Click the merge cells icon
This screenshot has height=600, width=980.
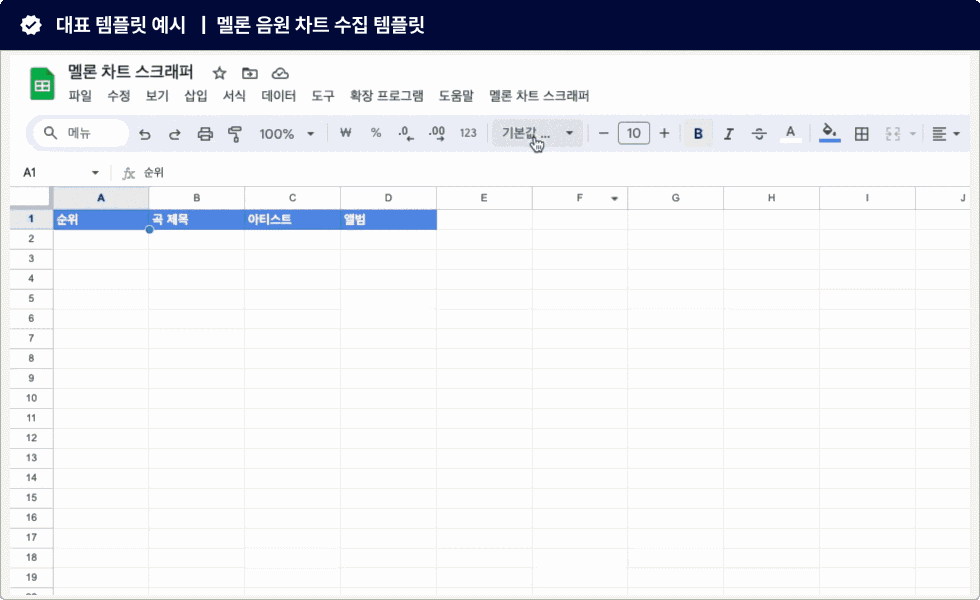tap(892, 134)
